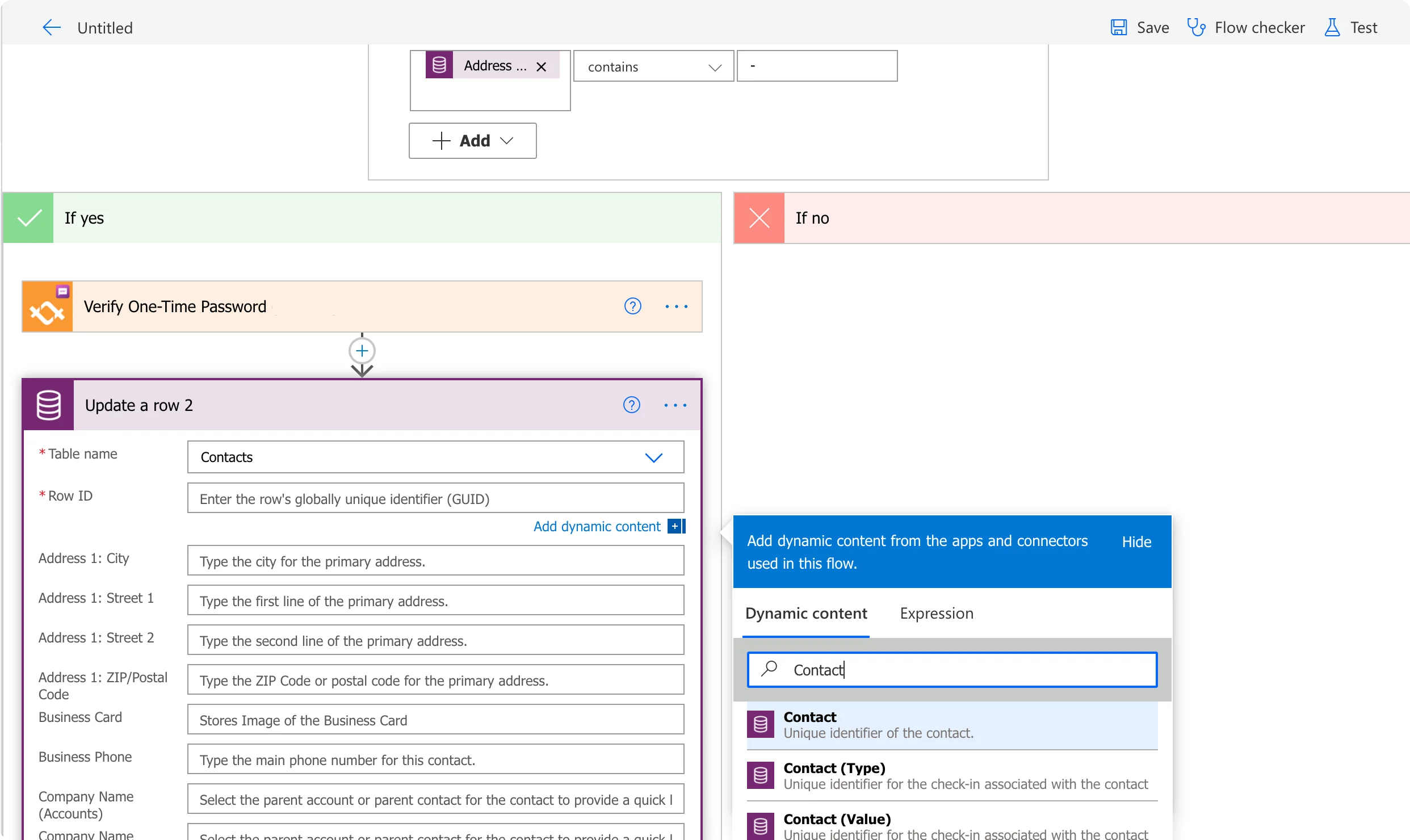
Task: Click the plus Add step button
Action: (363, 351)
